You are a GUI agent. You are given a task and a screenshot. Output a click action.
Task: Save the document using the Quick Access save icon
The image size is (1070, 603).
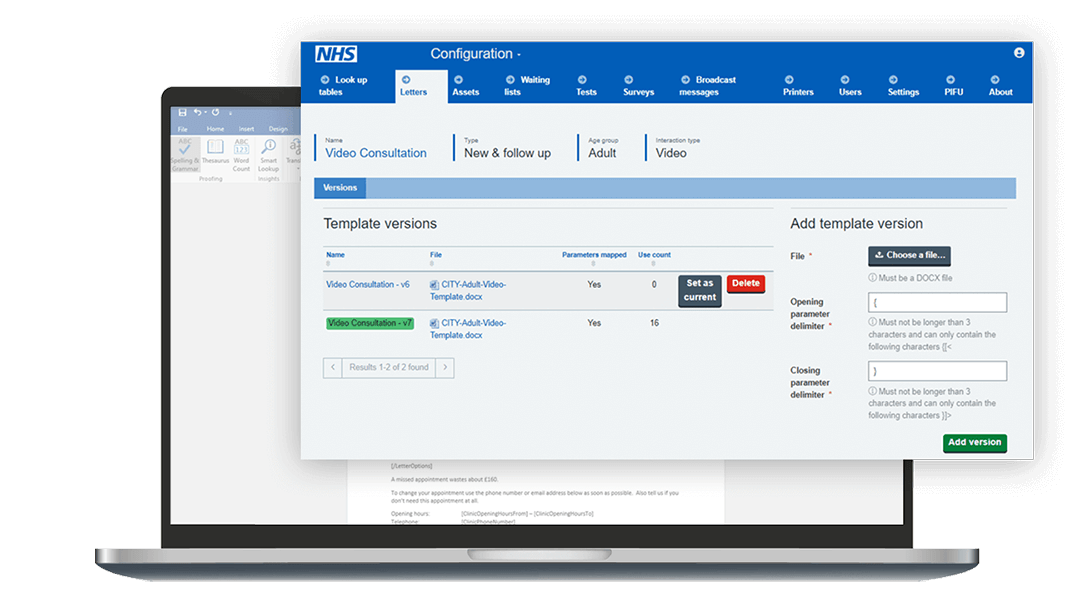coord(183,112)
